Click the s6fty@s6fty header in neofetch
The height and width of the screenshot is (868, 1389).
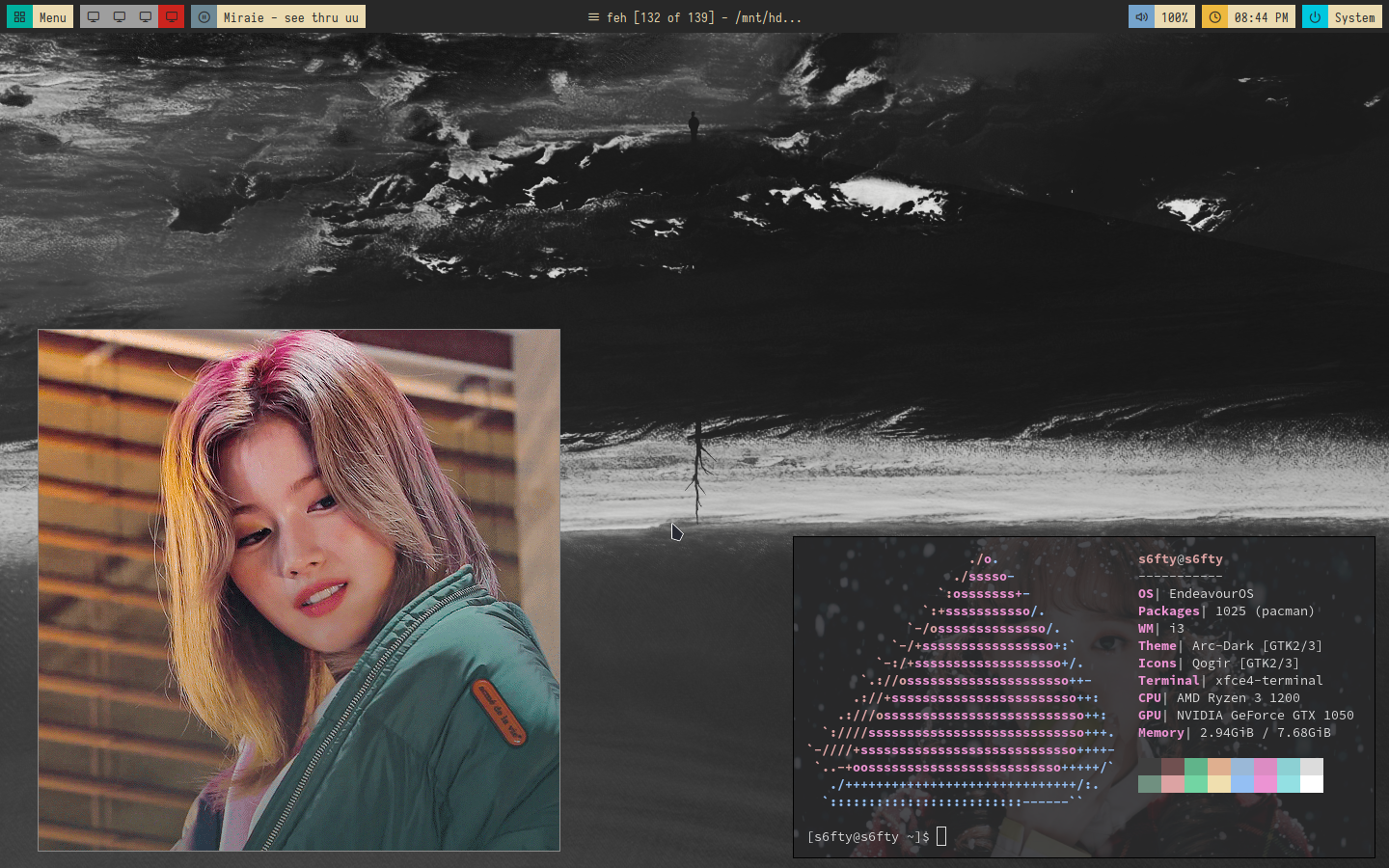pos(1180,558)
